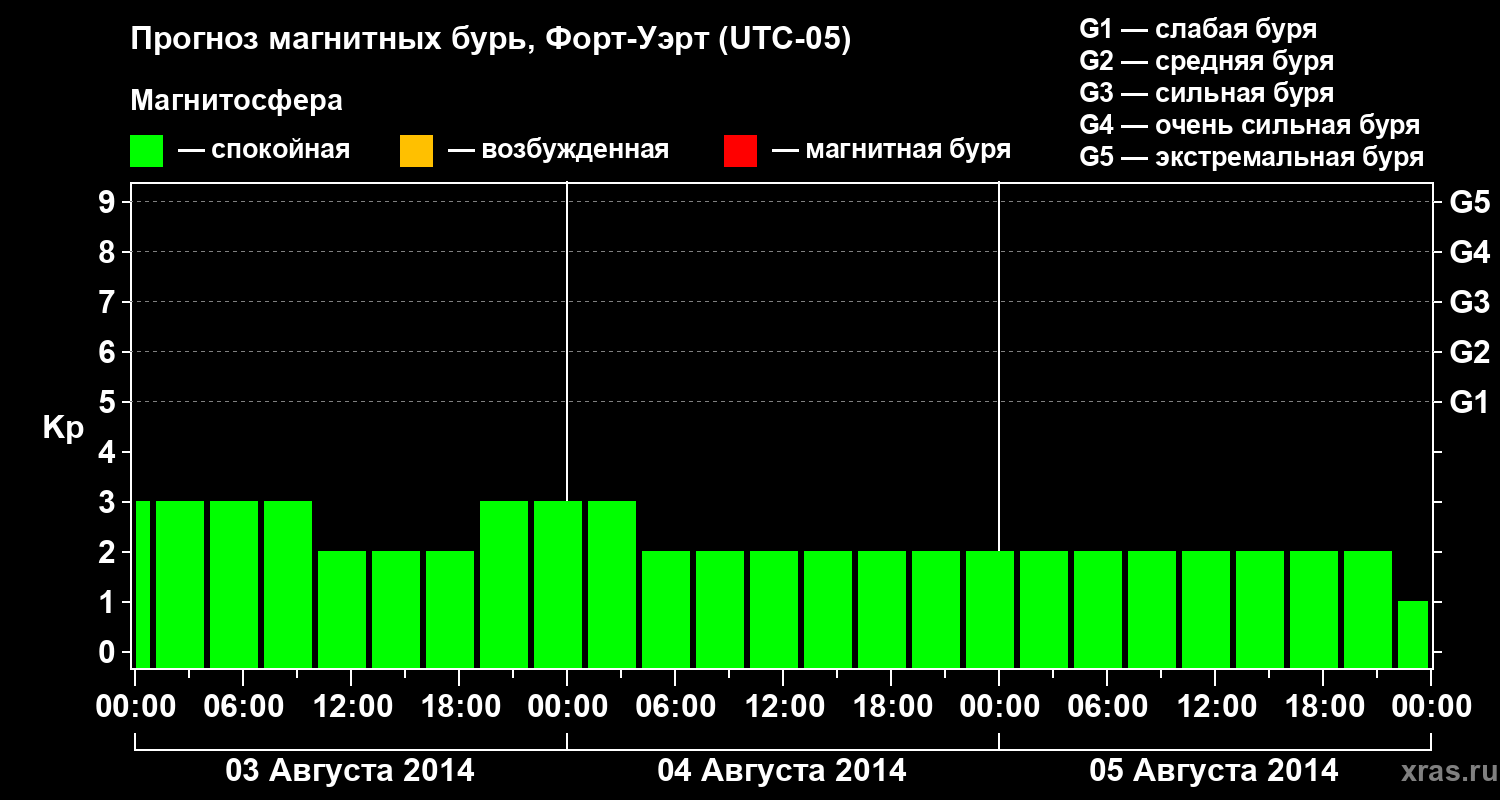Image resolution: width=1500 pixels, height=800 pixels.
Task: Click the Kp axis value 7
Action: [109, 302]
